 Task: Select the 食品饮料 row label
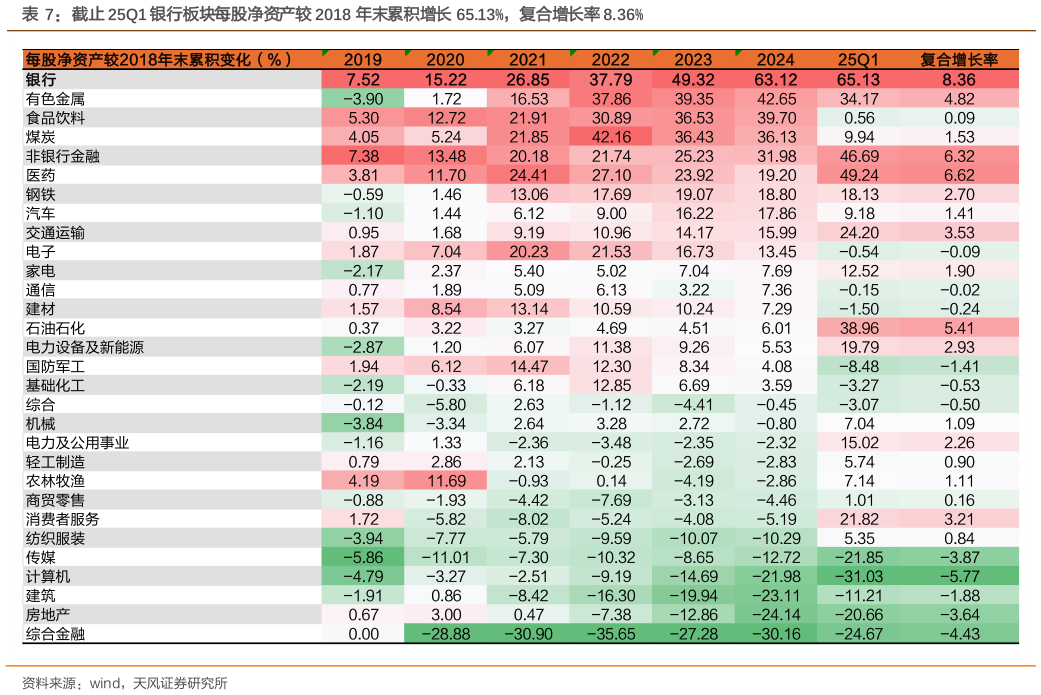point(55,117)
